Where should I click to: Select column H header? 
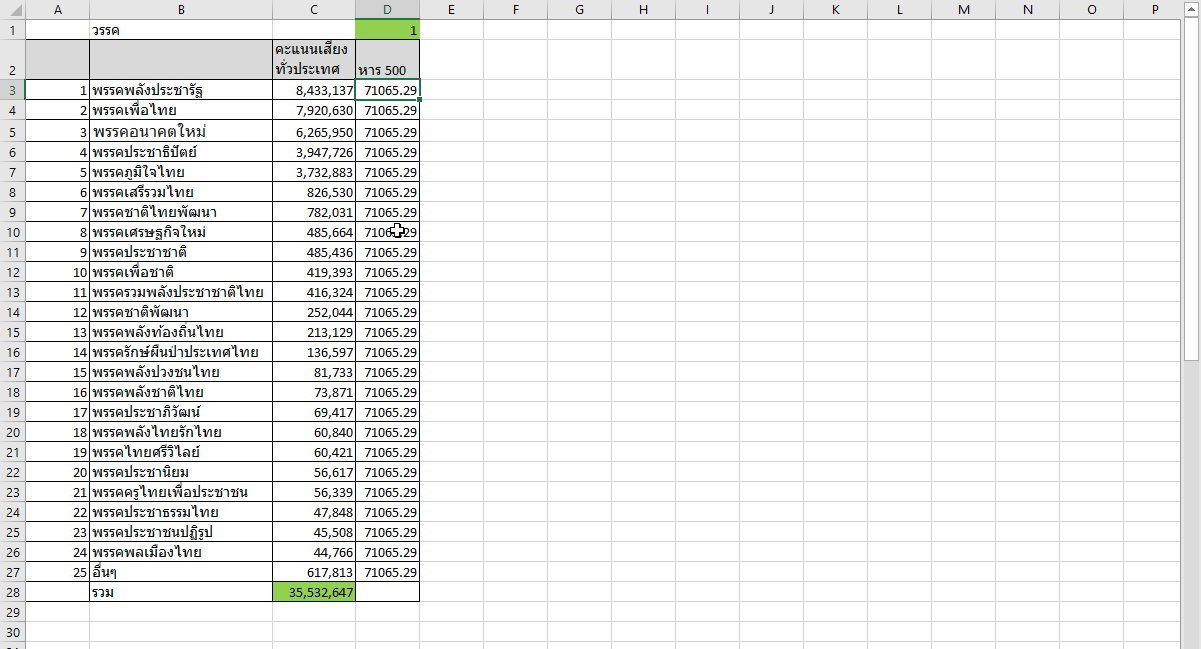point(644,9)
